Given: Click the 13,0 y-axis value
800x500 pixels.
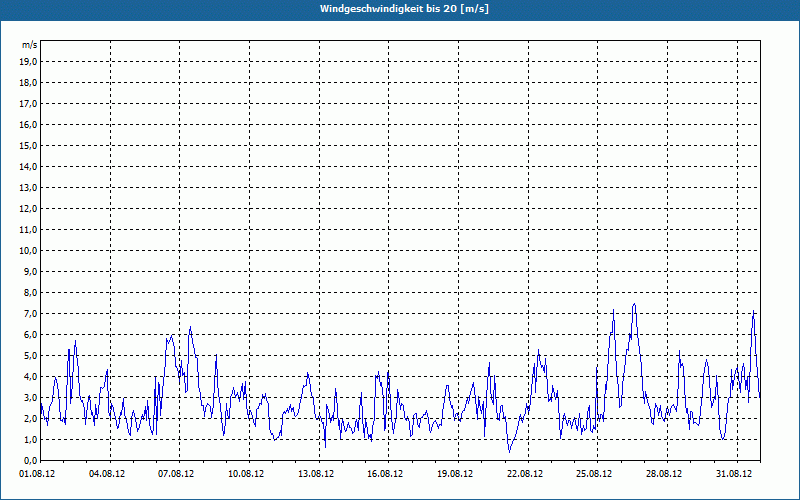Looking at the screenshot, I should tap(28, 187).
